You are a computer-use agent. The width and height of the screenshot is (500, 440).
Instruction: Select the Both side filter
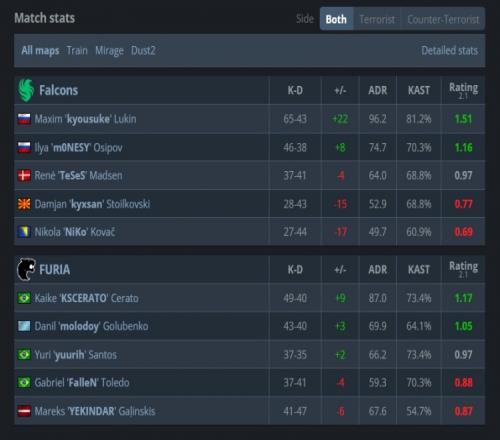(336, 19)
